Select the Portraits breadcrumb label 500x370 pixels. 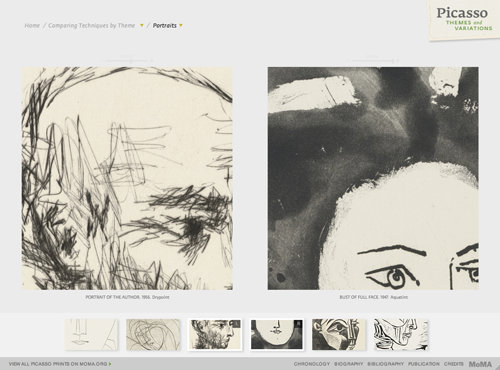165,25
